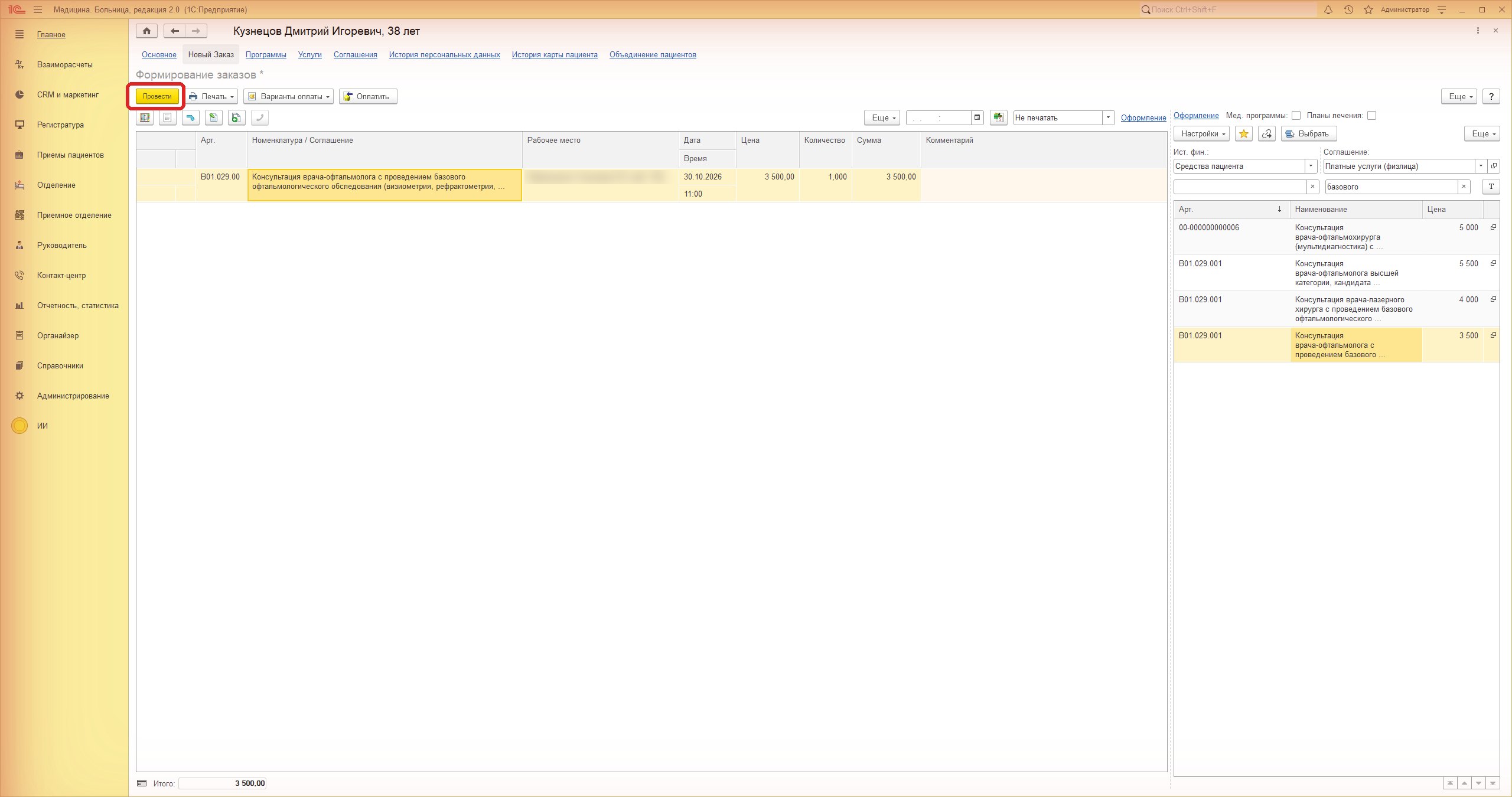The height and width of the screenshot is (797, 1512).
Task: Open the Услуги tab
Action: point(310,55)
